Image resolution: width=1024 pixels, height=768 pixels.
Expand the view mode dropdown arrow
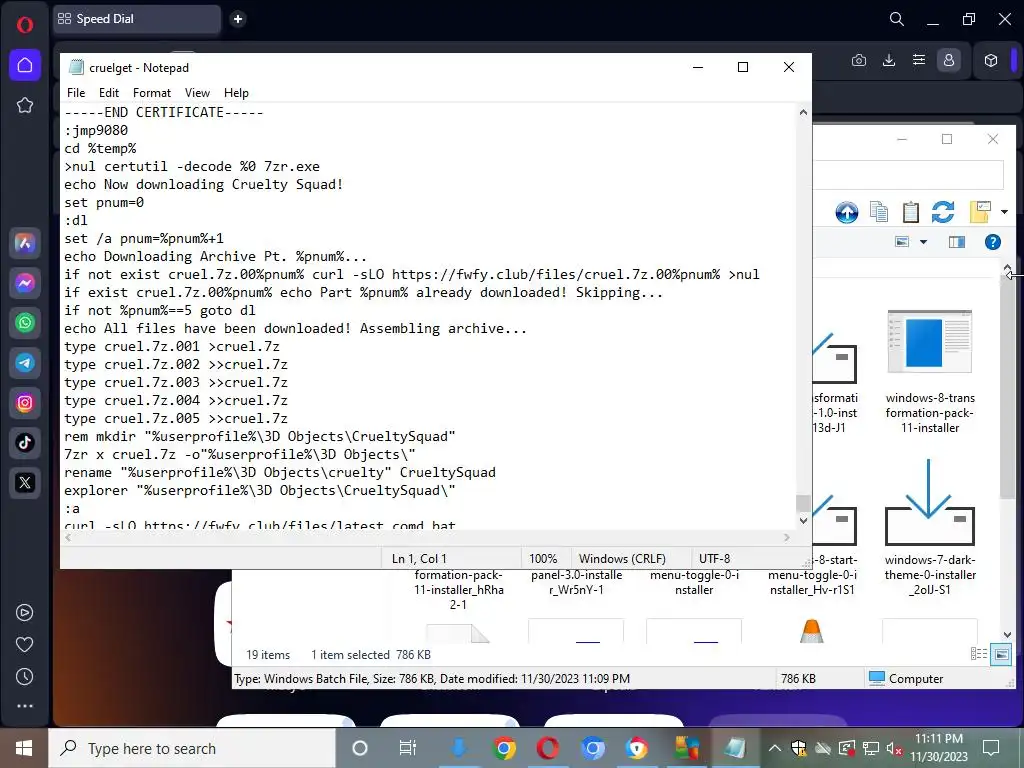(923, 242)
